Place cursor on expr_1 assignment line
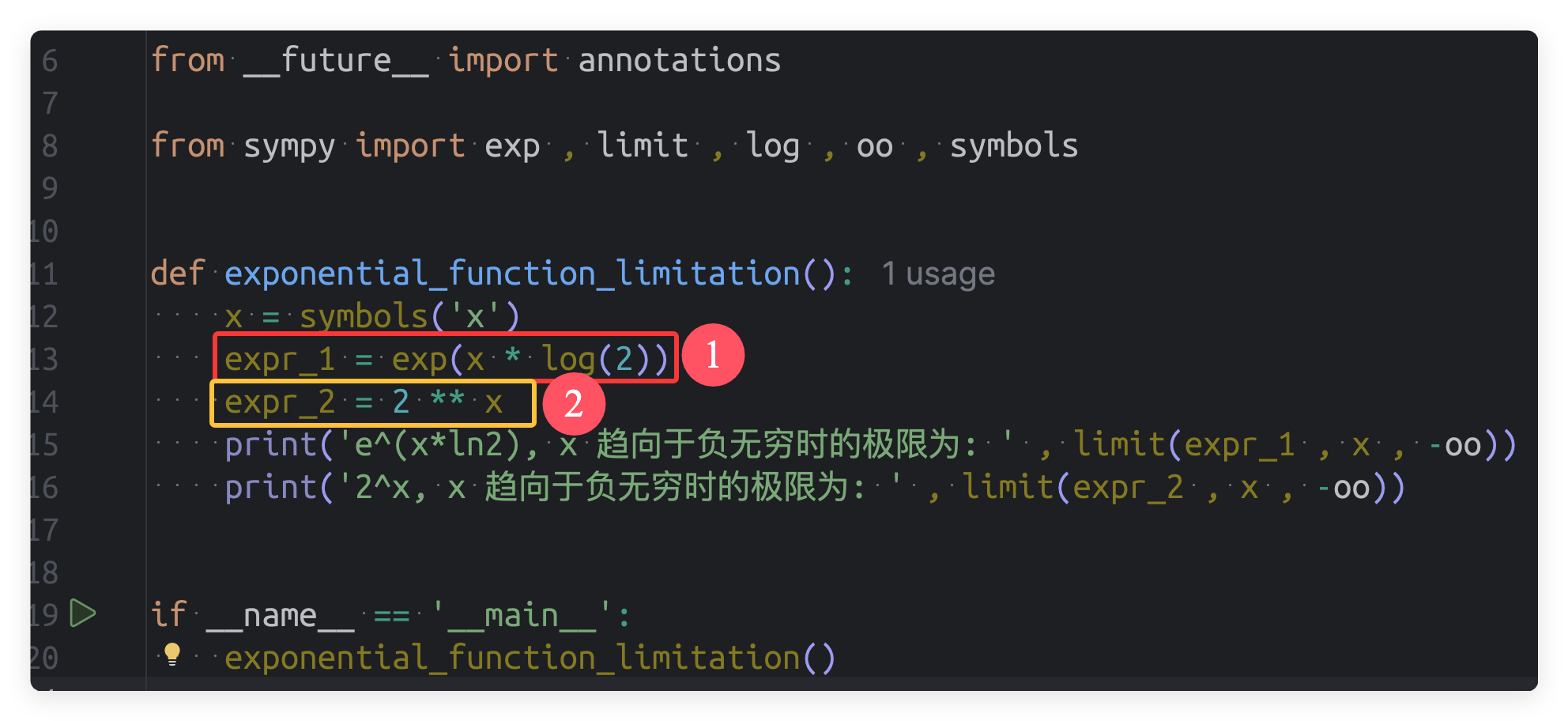Screen dimensions: 1568x721 click(447, 360)
